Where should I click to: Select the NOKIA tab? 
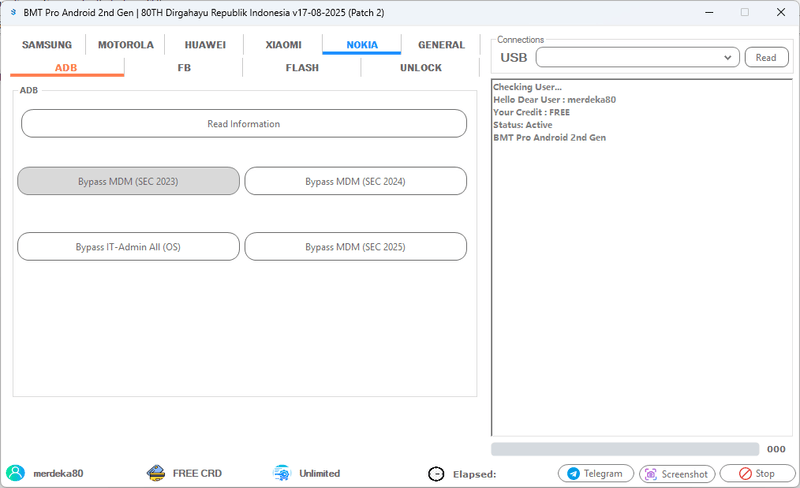coord(362,45)
